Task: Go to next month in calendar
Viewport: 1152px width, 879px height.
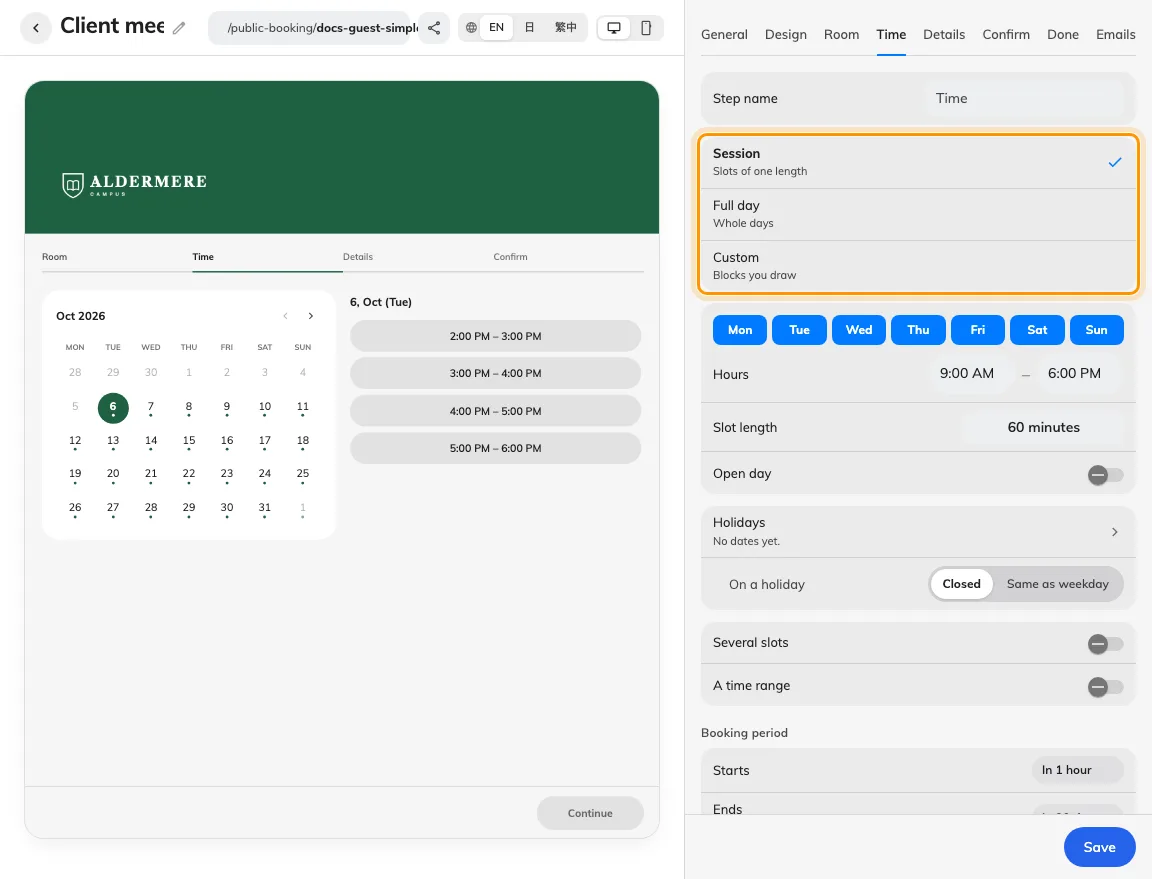Action: pos(311,316)
